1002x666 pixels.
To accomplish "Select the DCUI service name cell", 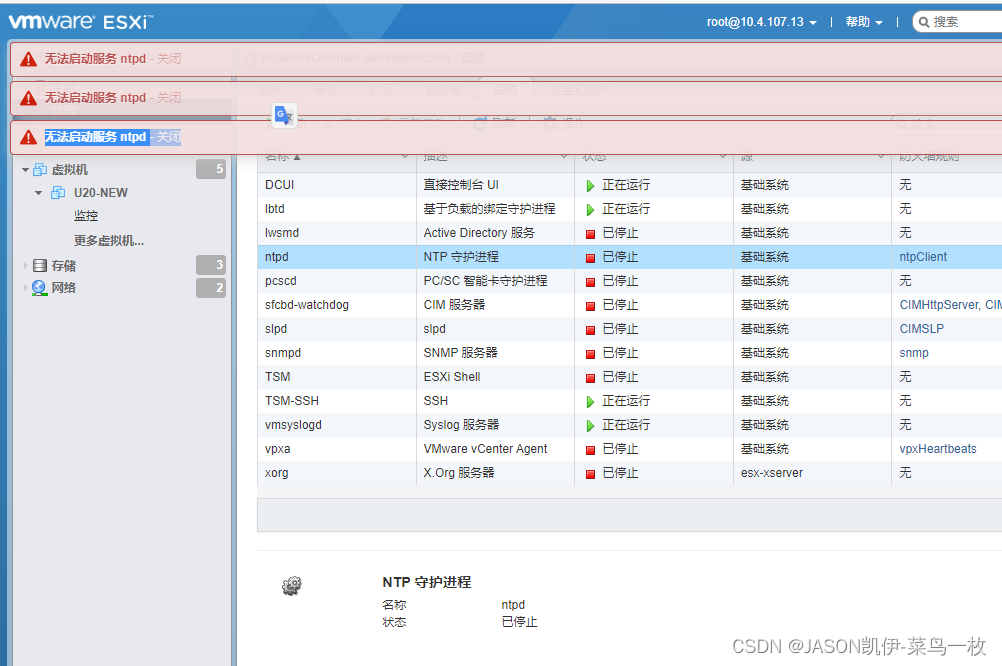I will pos(337,185).
